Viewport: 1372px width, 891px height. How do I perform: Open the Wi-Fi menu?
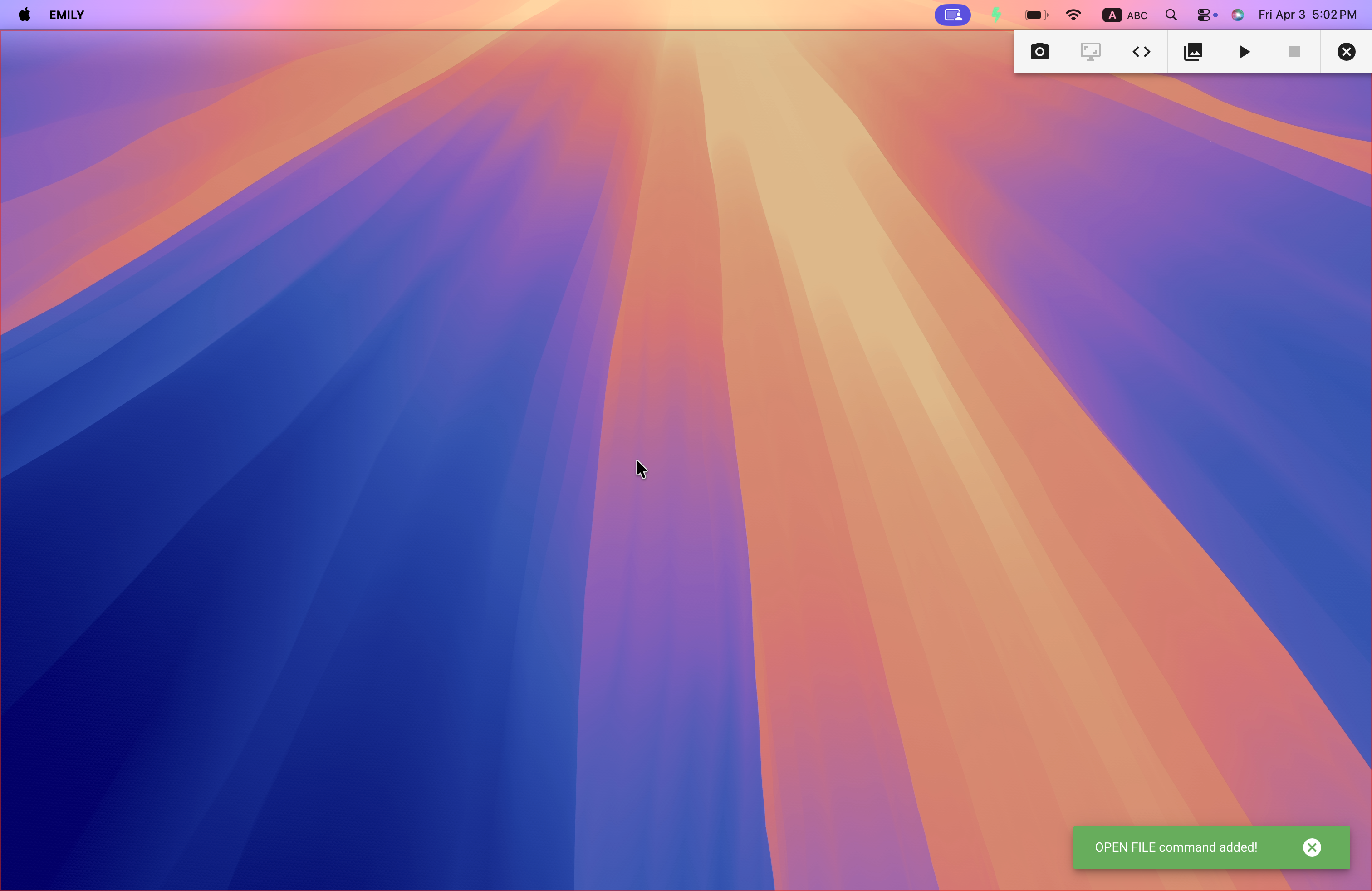coord(1073,15)
